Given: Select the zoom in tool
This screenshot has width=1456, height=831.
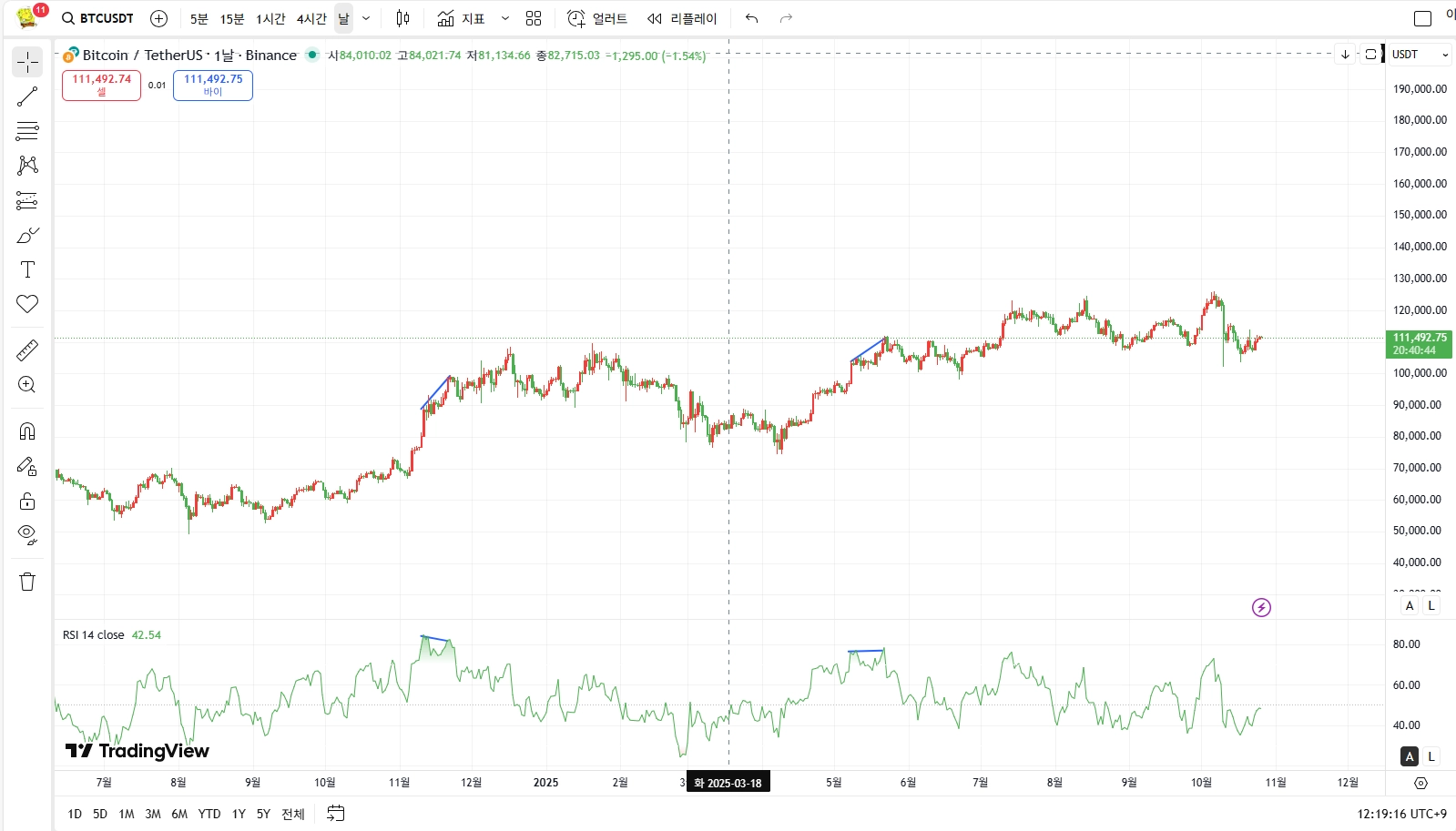Looking at the screenshot, I should coord(27,384).
